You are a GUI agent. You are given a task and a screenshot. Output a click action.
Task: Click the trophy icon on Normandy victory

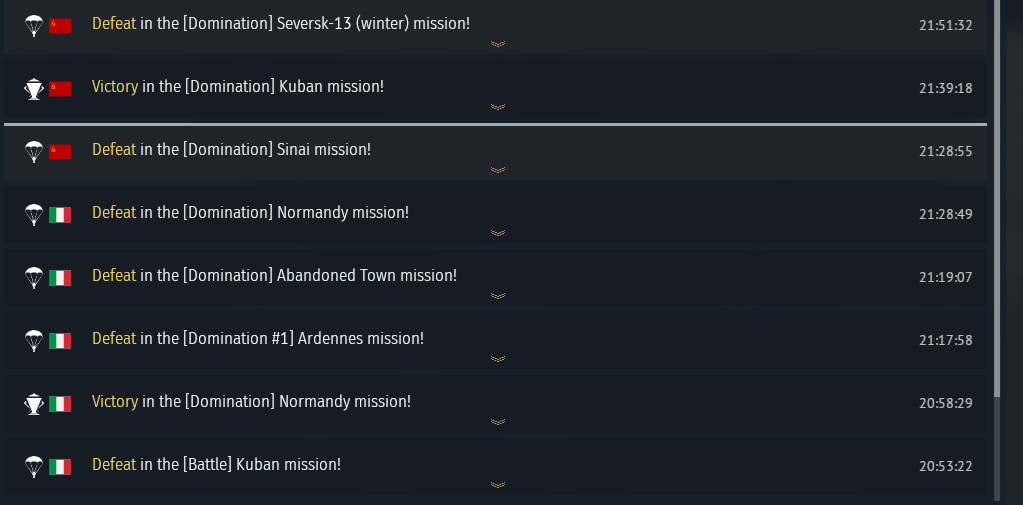point(34,403)
